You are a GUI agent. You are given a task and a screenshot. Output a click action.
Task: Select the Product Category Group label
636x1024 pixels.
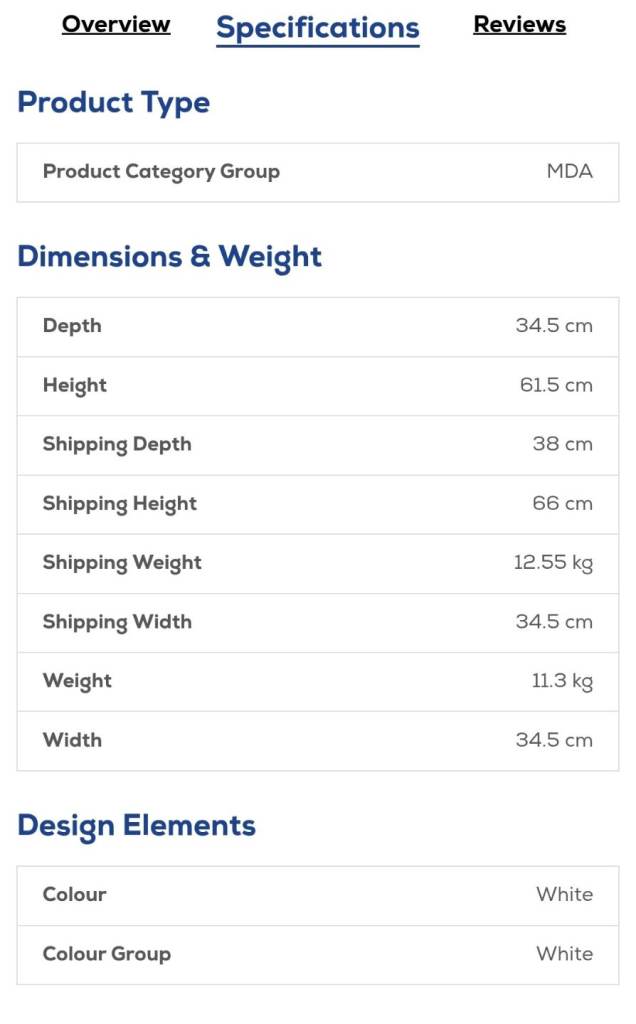(161, 171)
